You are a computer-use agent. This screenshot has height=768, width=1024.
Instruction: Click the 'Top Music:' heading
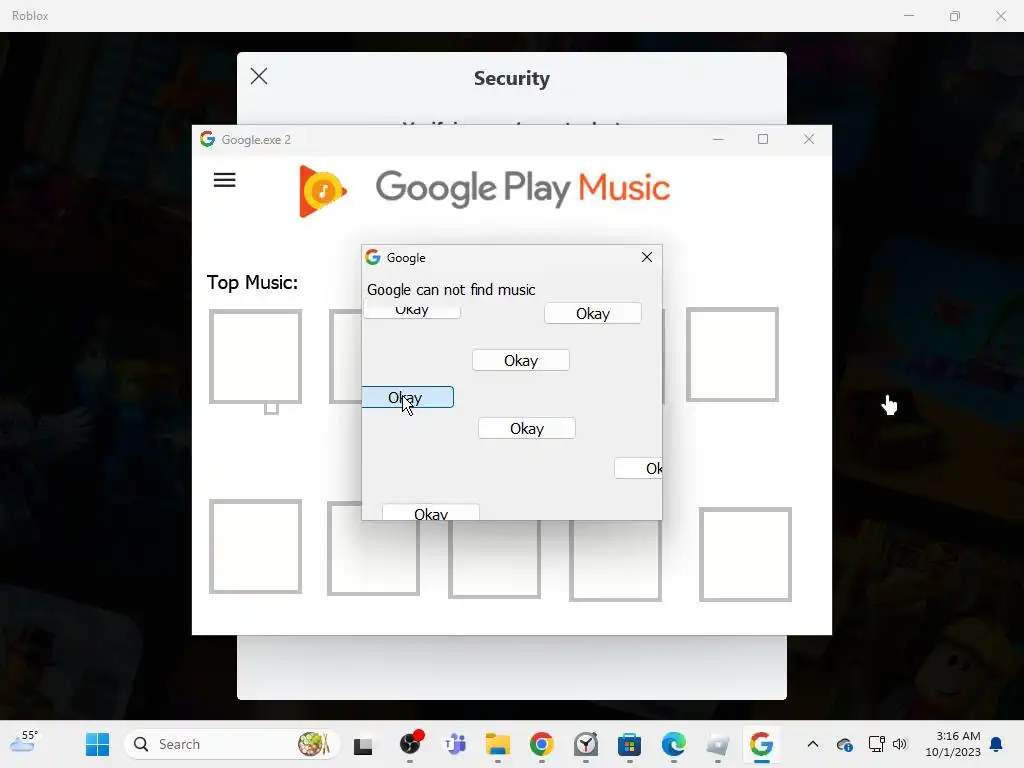(252, 282)
